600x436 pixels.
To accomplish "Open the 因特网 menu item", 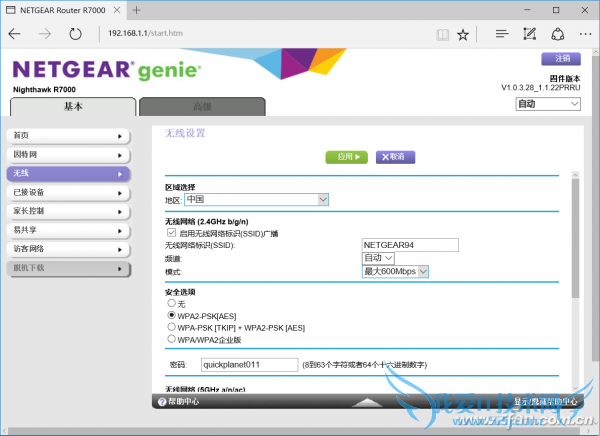I will (68, 155).
